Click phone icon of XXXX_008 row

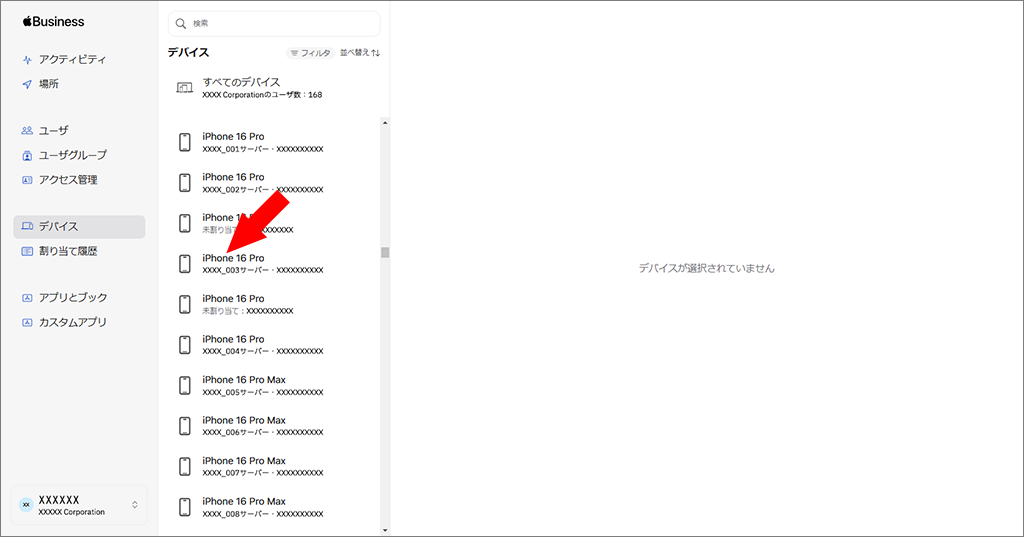185,506
